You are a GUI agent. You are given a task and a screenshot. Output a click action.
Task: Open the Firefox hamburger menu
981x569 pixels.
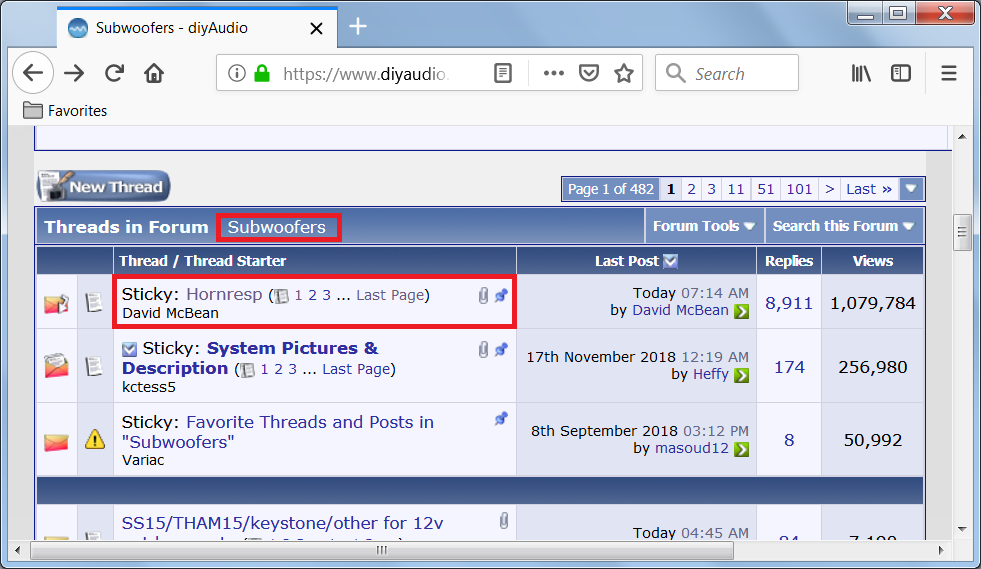[949, 73]
